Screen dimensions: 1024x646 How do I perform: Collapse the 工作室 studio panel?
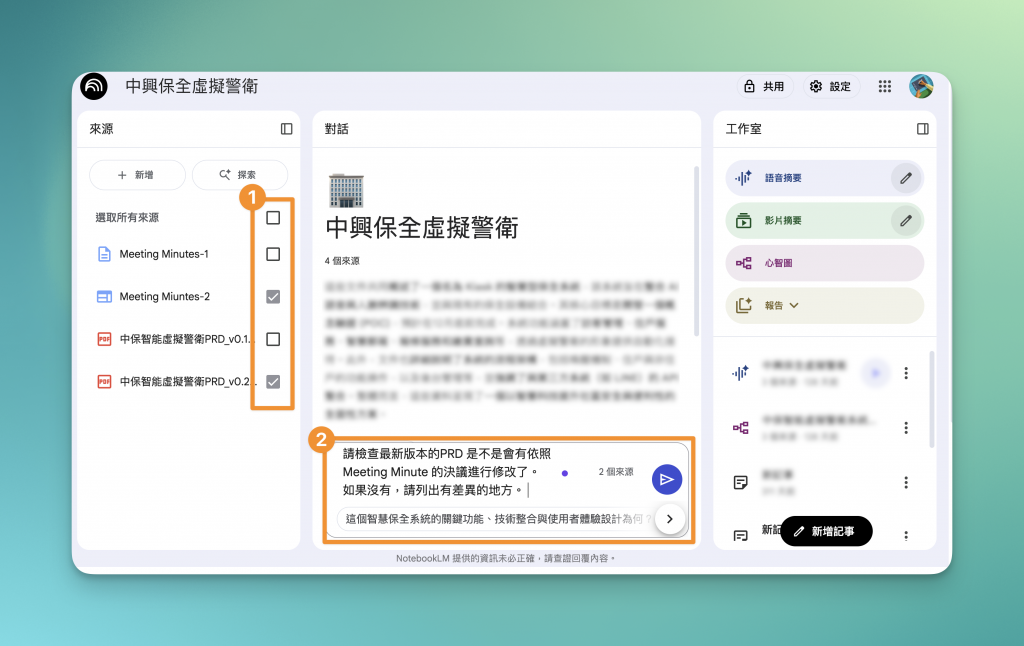[x=923, y=129]
